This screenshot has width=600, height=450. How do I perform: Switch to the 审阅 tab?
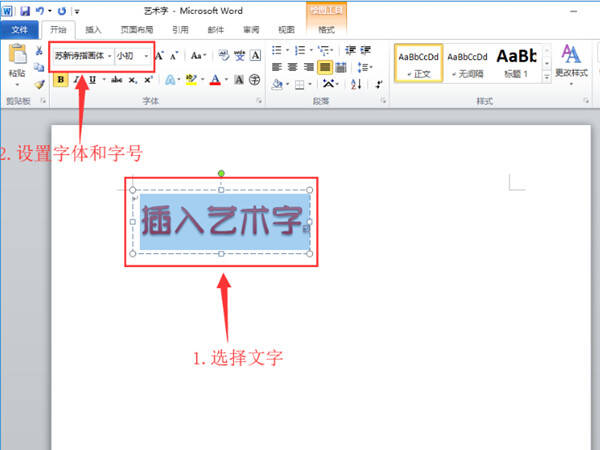251,29
